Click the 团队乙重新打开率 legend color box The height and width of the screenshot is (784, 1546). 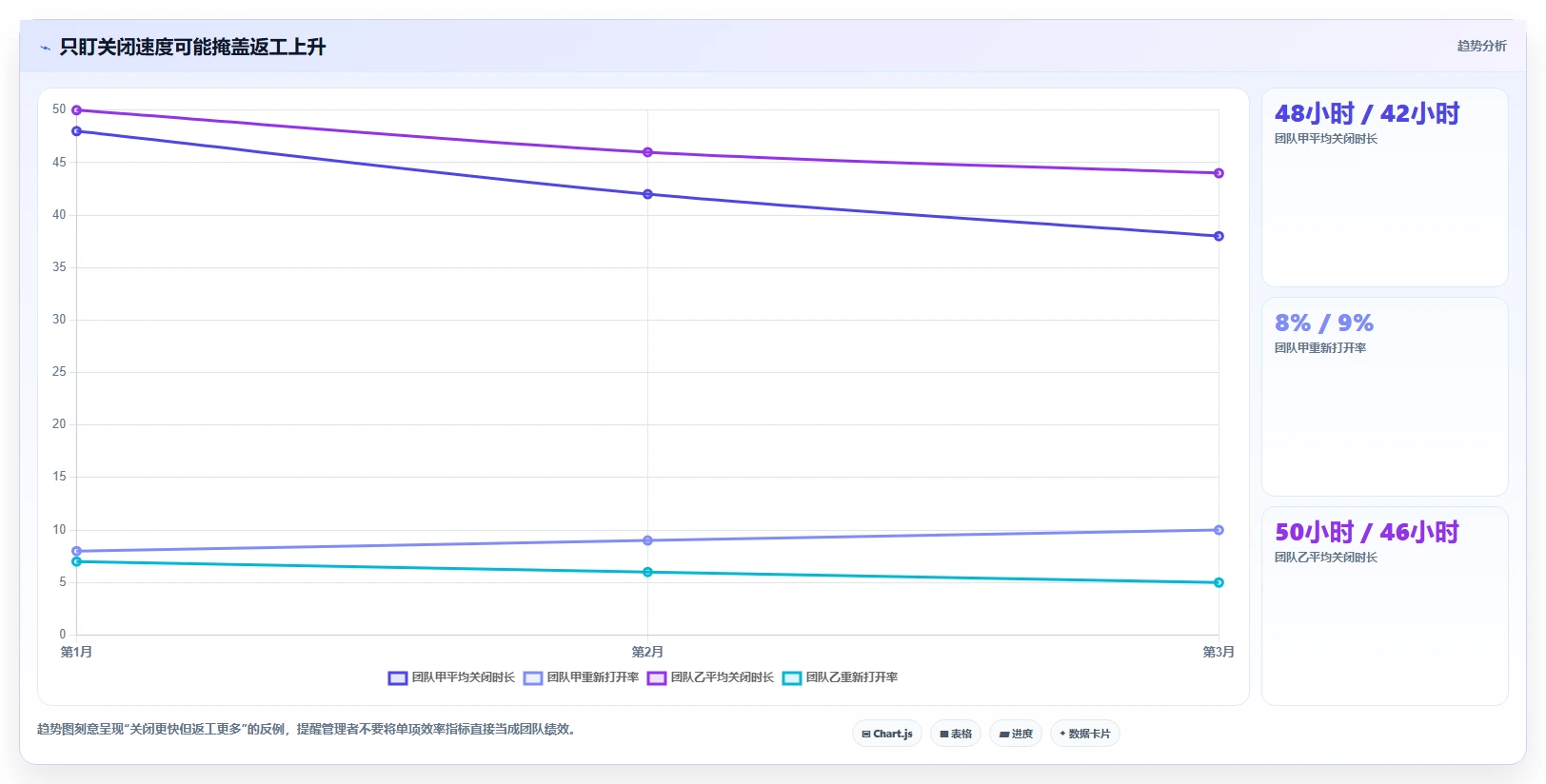(792, 678)
